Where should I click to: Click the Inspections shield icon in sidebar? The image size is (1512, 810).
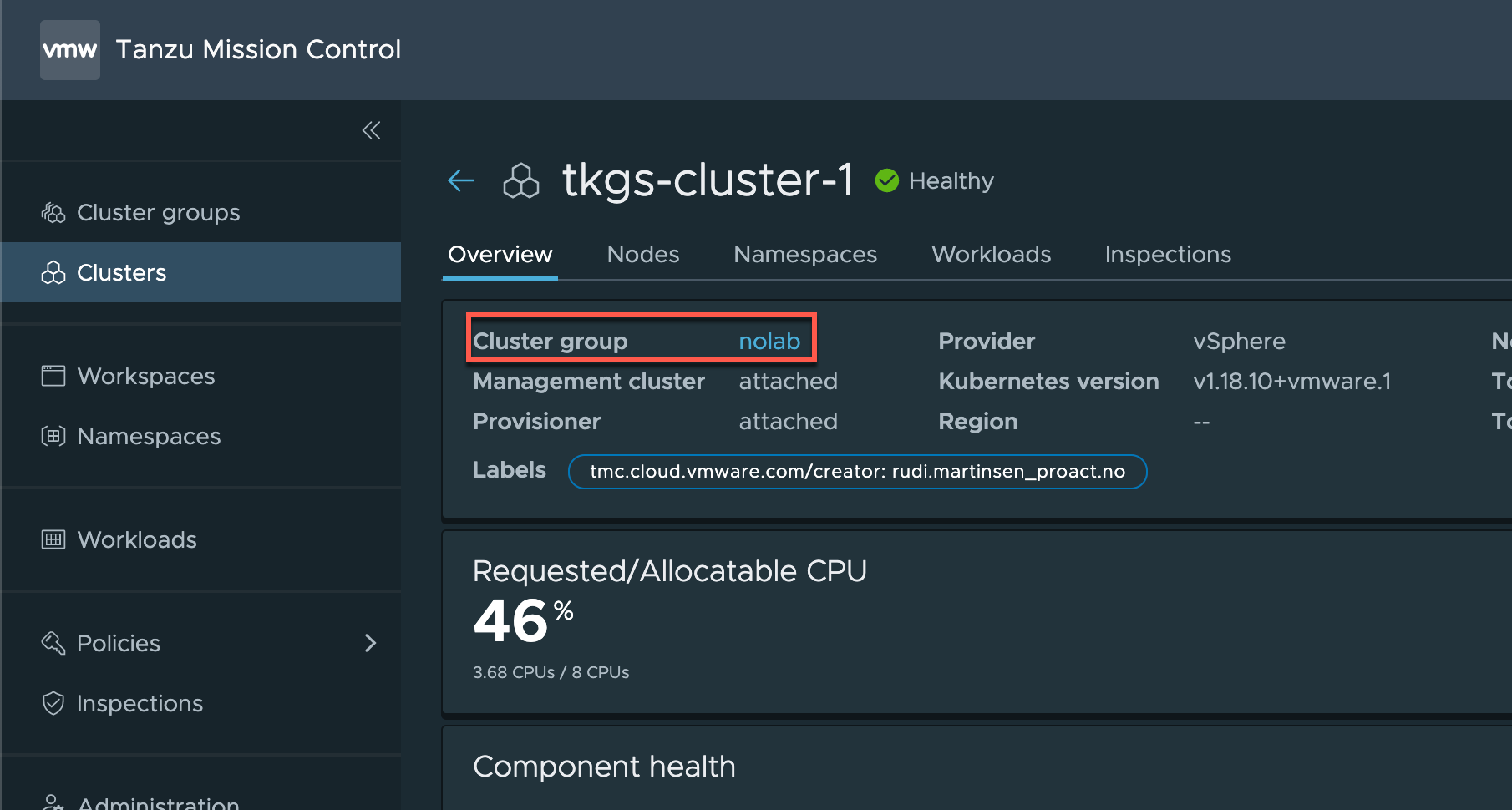coord(53,703)
